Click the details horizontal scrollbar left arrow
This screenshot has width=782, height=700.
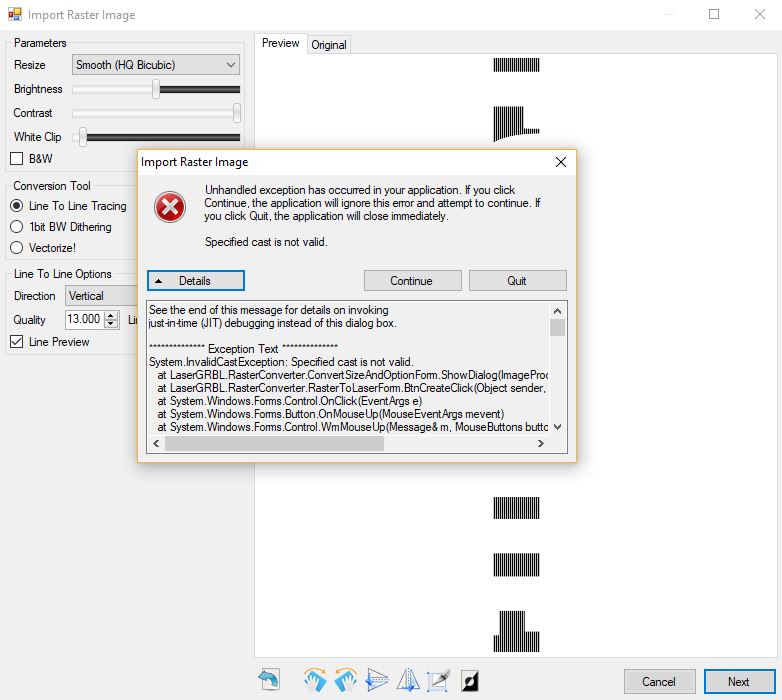pyautogui.click(x=156, y=443)
